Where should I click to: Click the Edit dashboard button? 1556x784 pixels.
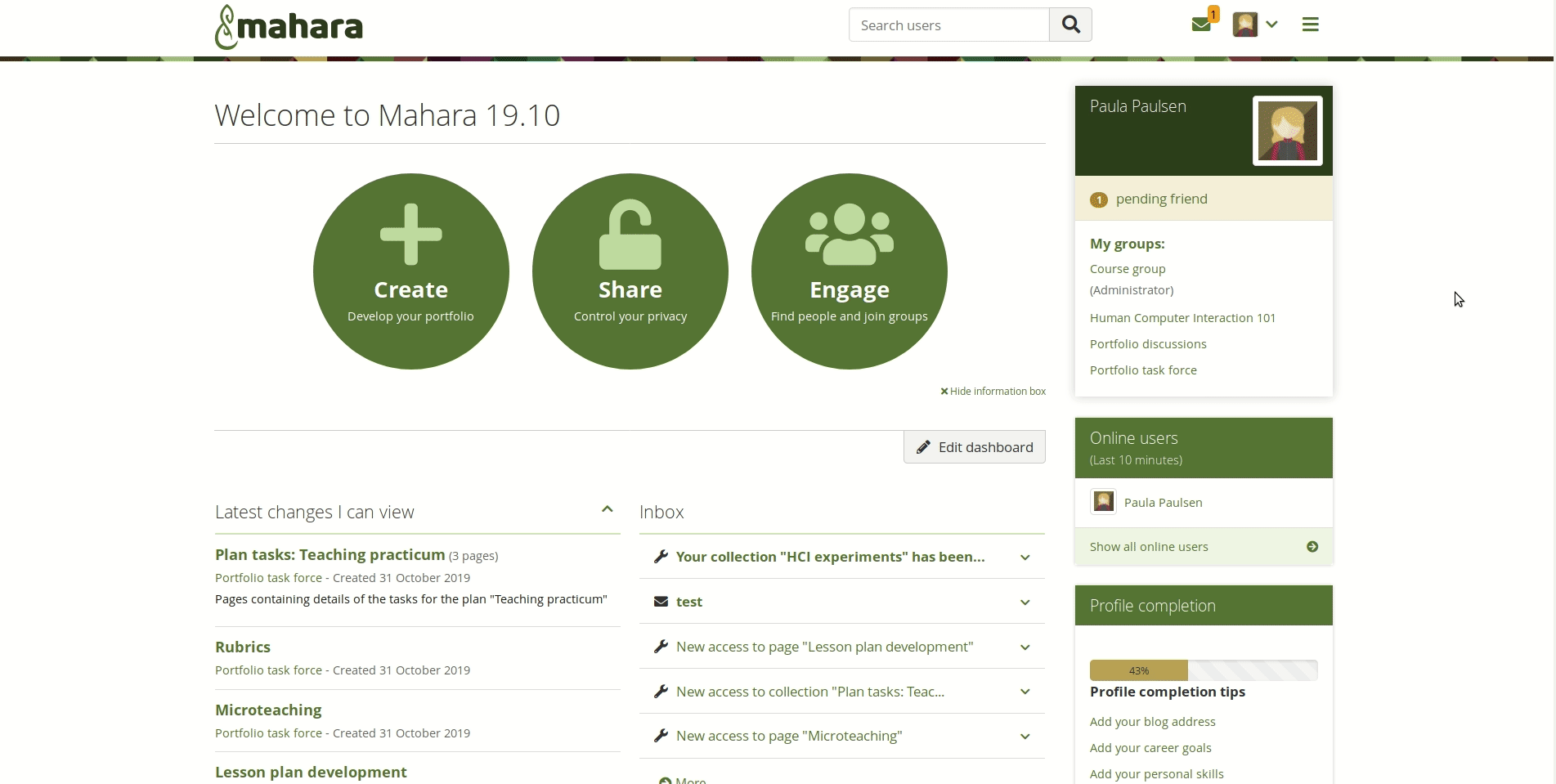[x=974, y=447]
